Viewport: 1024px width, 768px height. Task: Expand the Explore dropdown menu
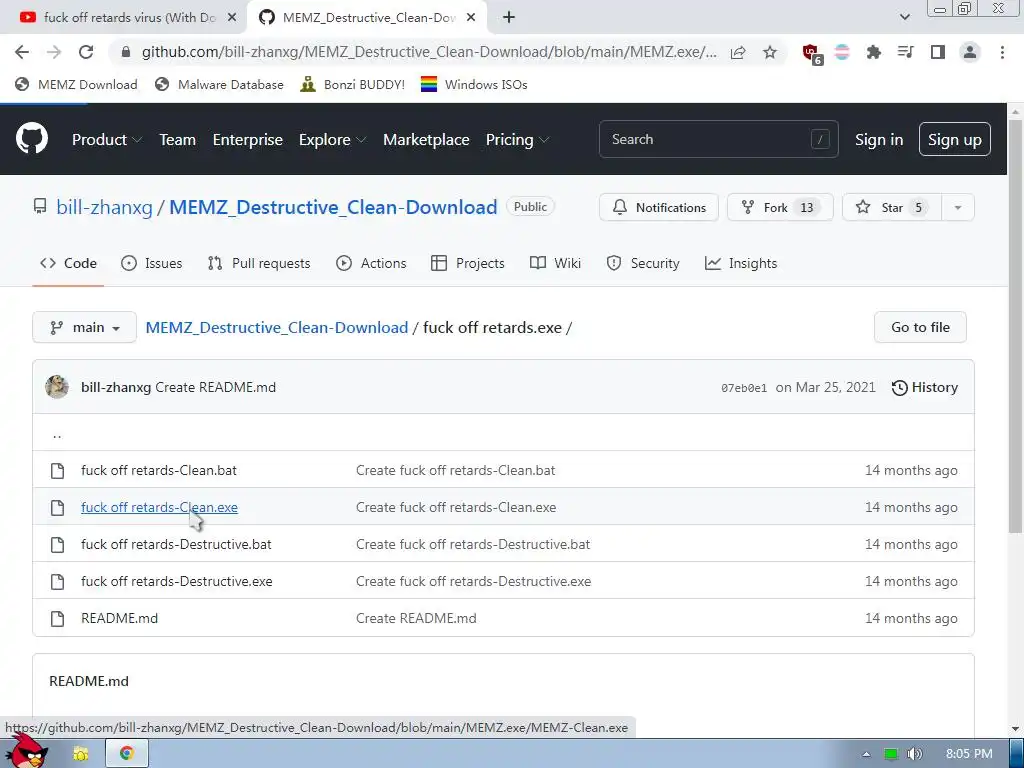point(332,140)
